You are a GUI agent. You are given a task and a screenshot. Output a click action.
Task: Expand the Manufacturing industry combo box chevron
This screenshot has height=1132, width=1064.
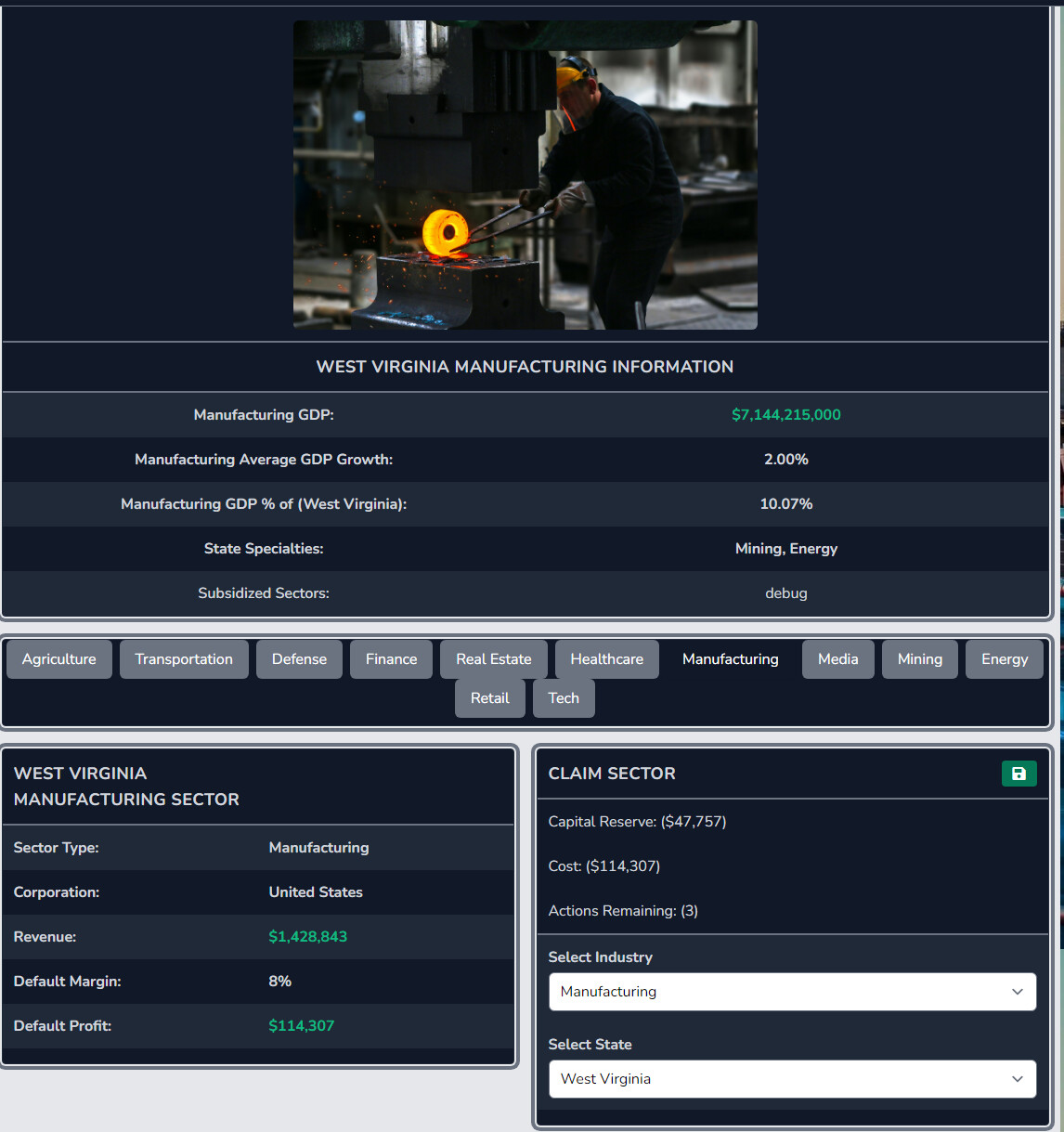(1017, 991)
